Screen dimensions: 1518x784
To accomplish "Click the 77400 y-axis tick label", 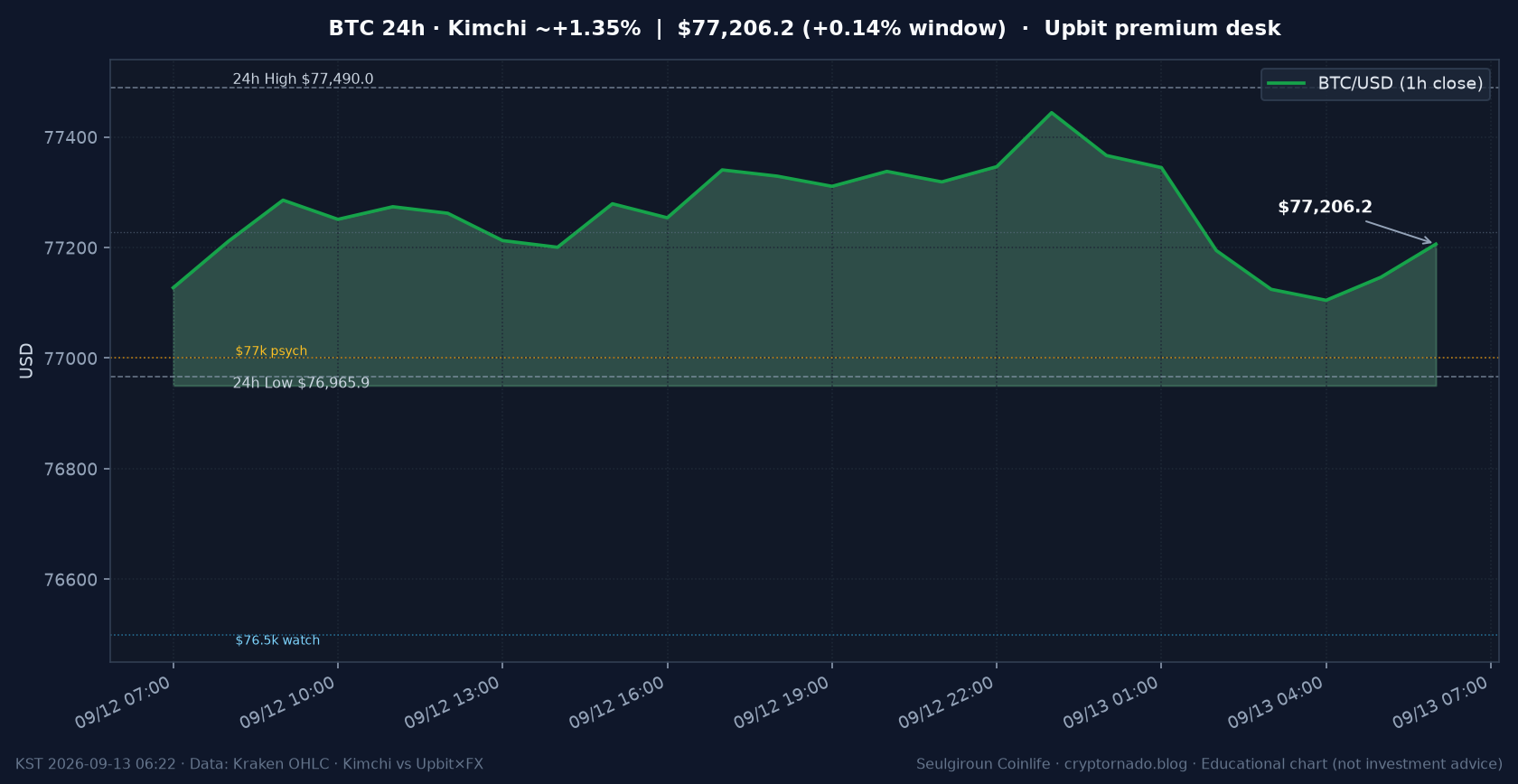I will [x=71, y=138].
